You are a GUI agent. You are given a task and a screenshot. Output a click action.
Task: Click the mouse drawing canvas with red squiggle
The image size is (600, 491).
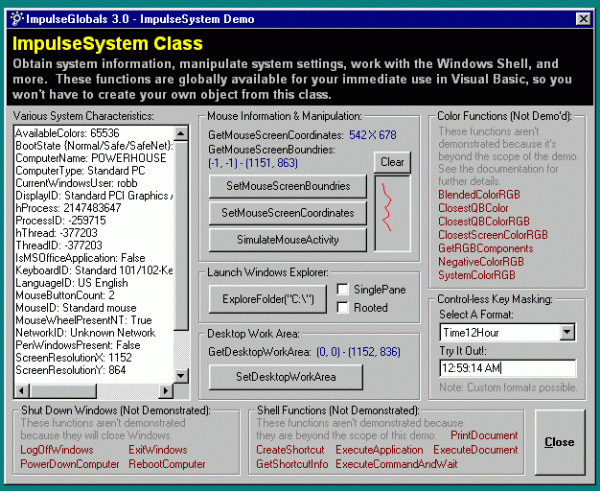tap(392, 213)
